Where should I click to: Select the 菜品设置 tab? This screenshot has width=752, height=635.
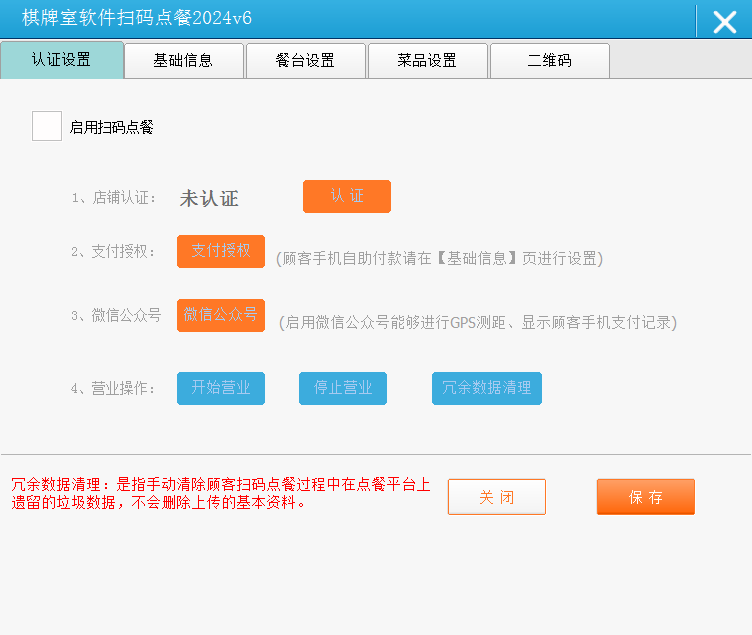point(427,61)
